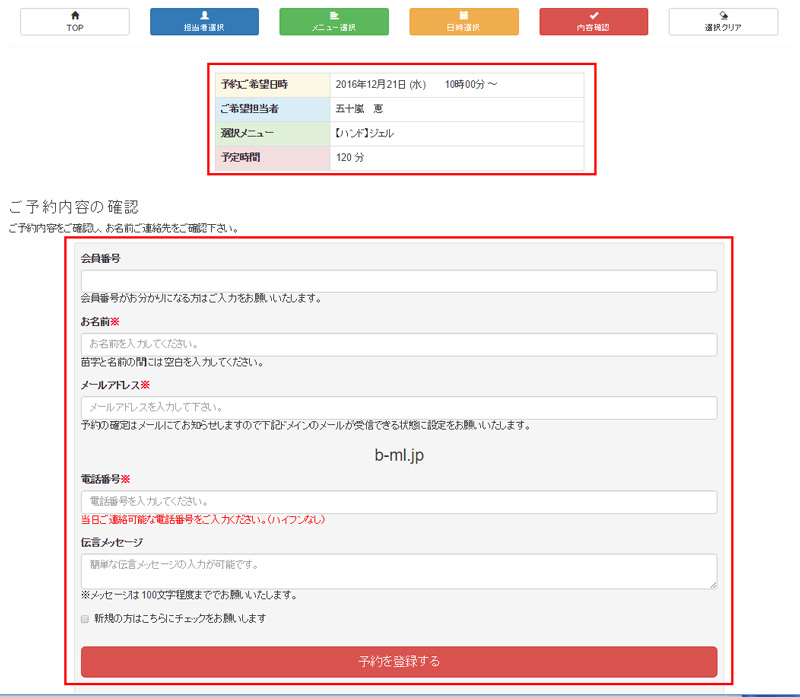Click the 120 分 duration cell
The height and width of the screenshot is (697, 800).
coord(350,158)
